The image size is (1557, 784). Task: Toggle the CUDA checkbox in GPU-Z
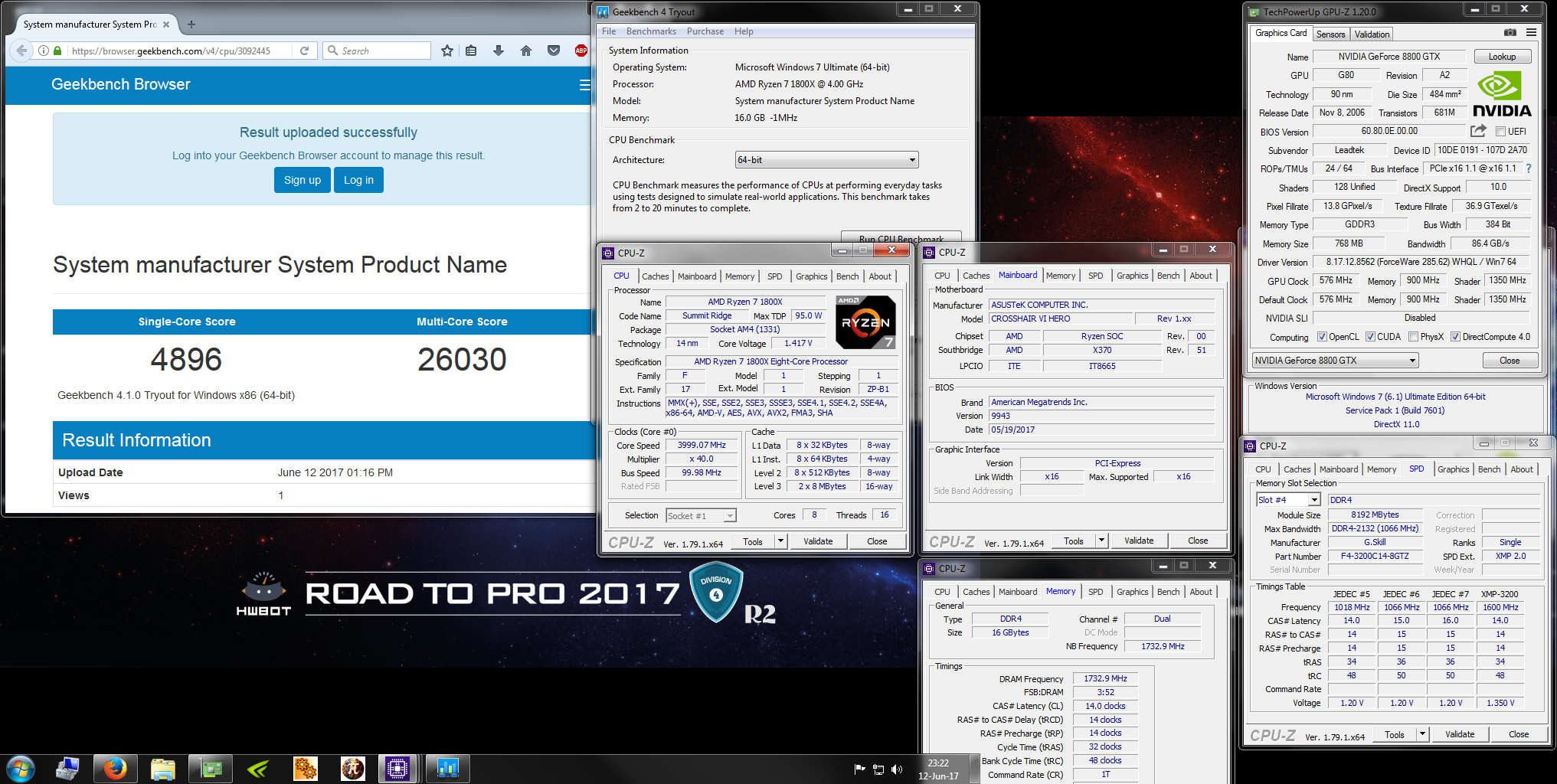(x=1371, y=337)
